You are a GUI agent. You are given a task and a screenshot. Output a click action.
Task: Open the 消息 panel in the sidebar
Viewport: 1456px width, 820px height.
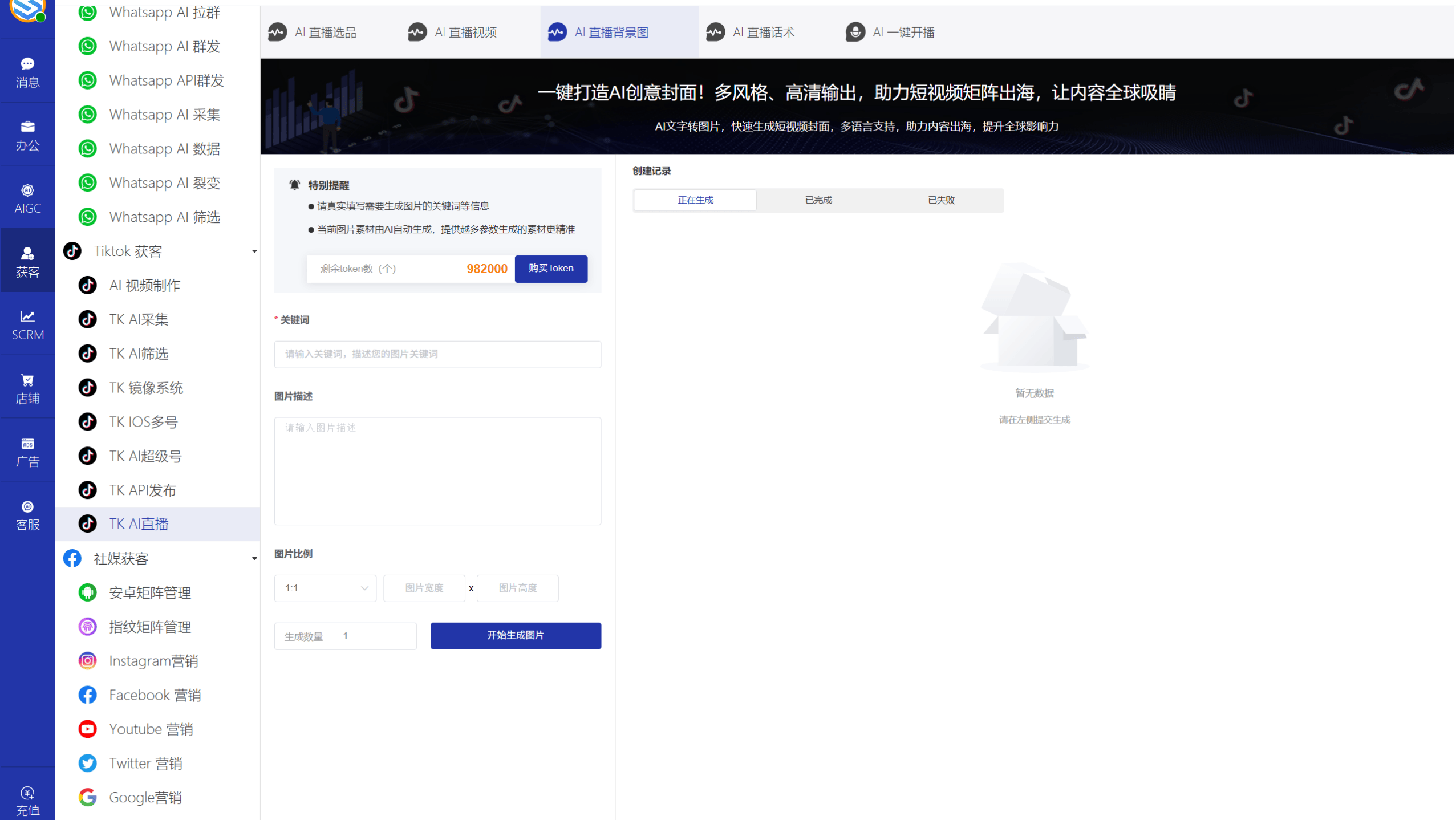pos(27,71)
